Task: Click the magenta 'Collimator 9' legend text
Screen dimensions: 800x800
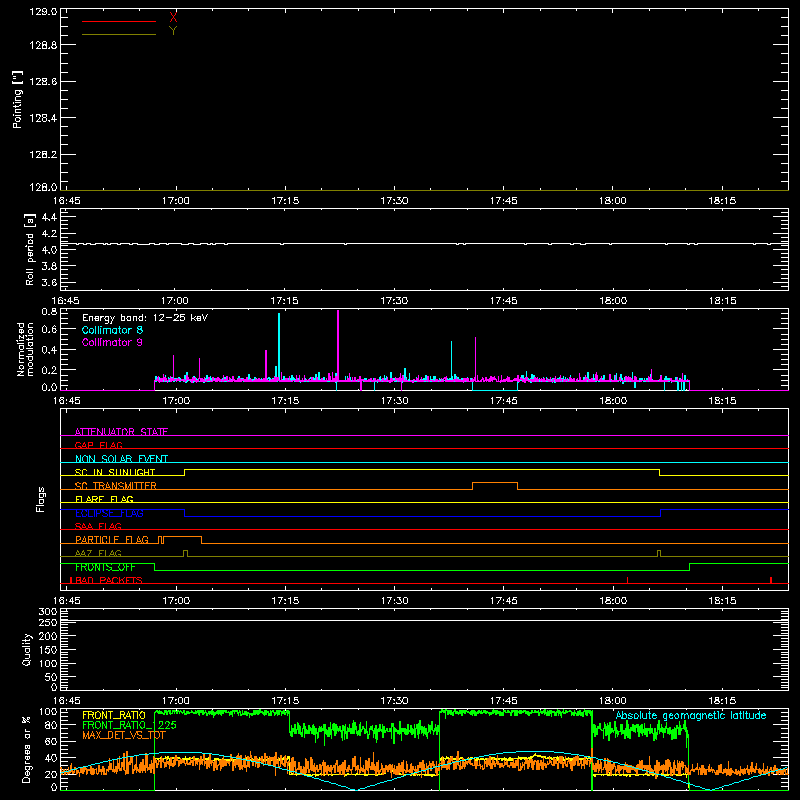Action: [112, 342]
